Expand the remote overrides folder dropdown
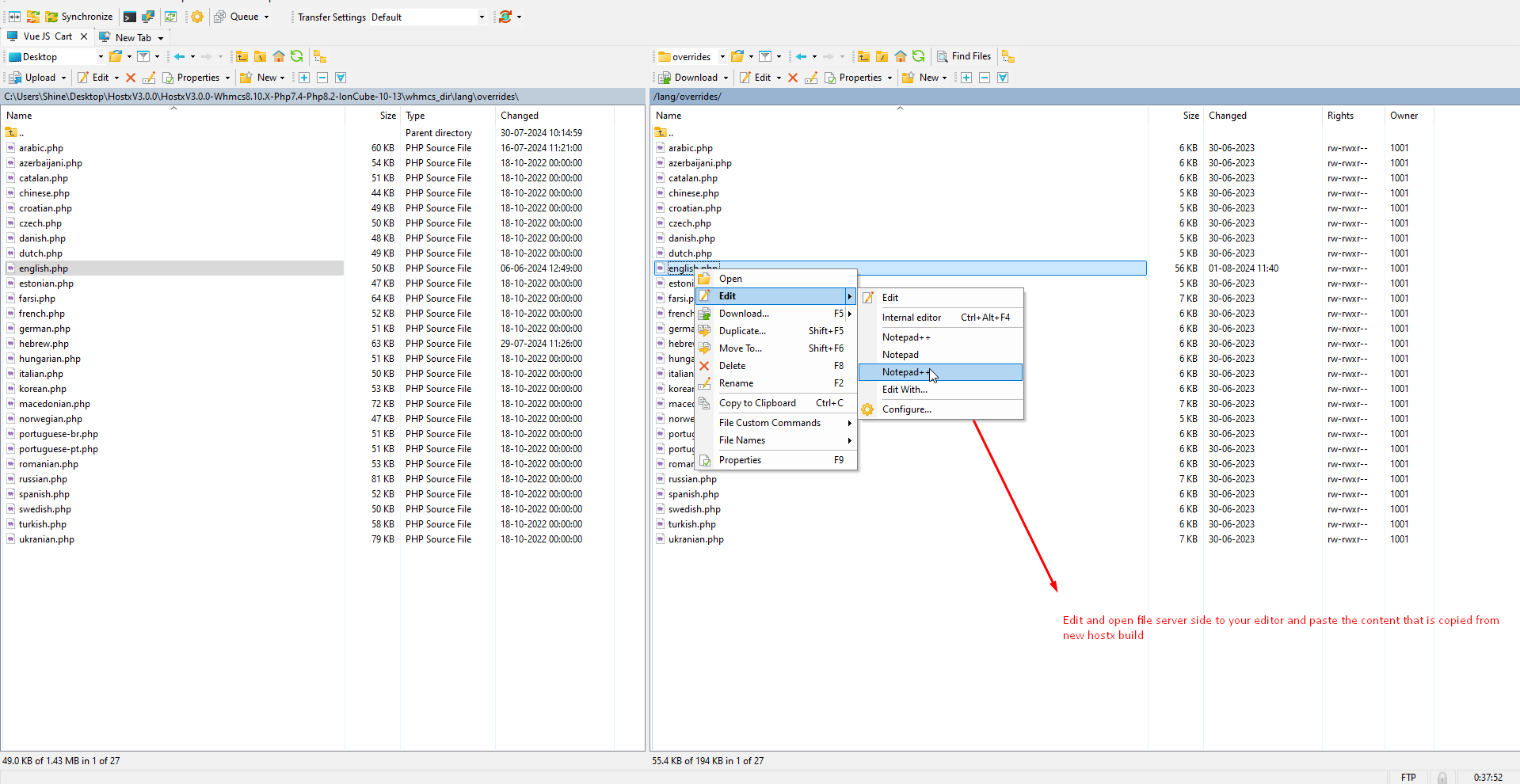The width and height of the screenshot is (1520, 784). (x=722, y=57)
